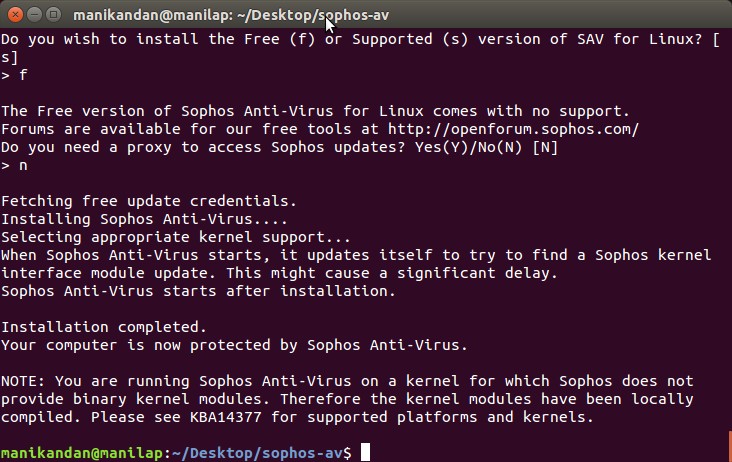Click the cursor block at the shell prompt
This screenshot has height=462, width=732.
coord(365,452)
